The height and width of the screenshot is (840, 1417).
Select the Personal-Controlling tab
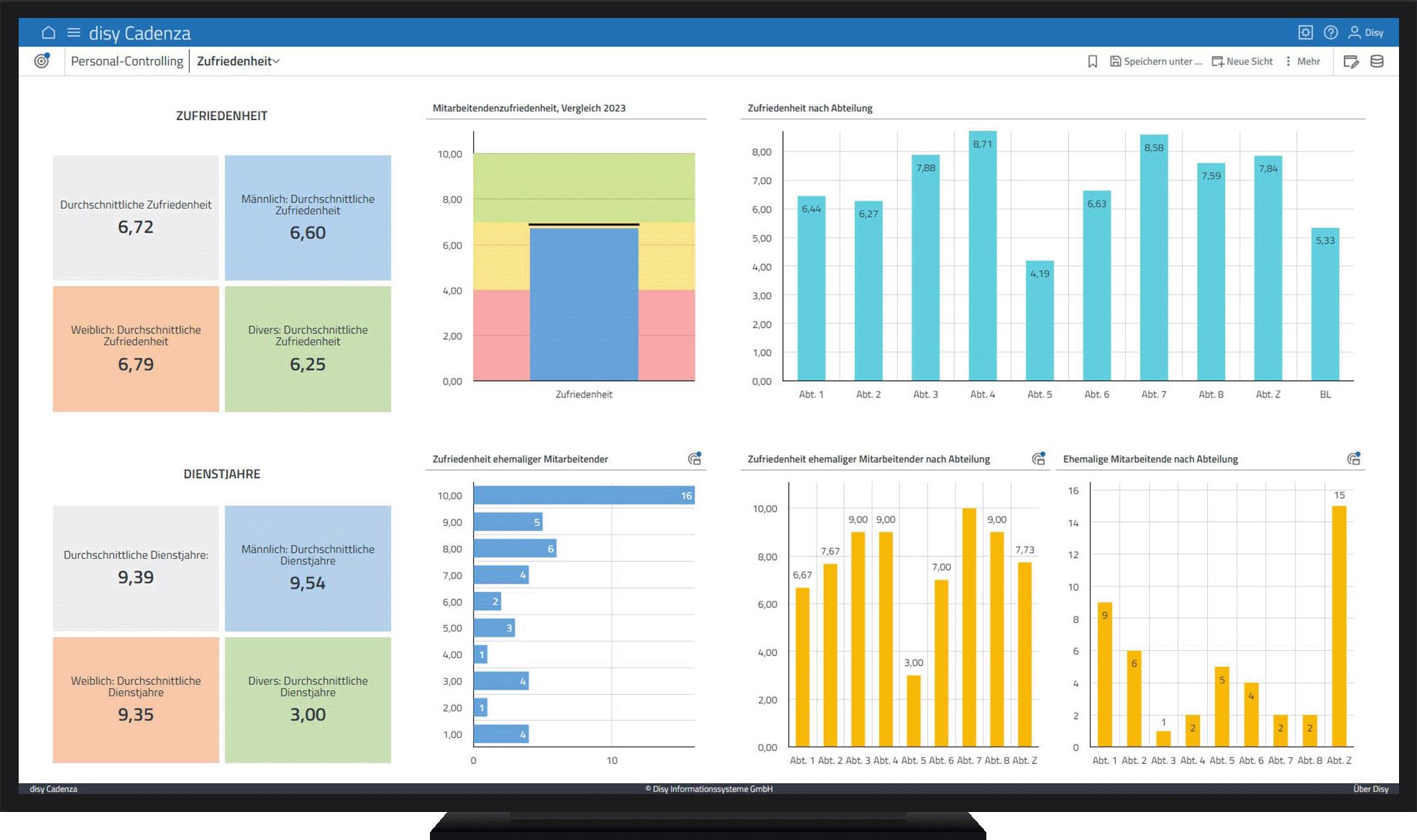click(127, 61)
